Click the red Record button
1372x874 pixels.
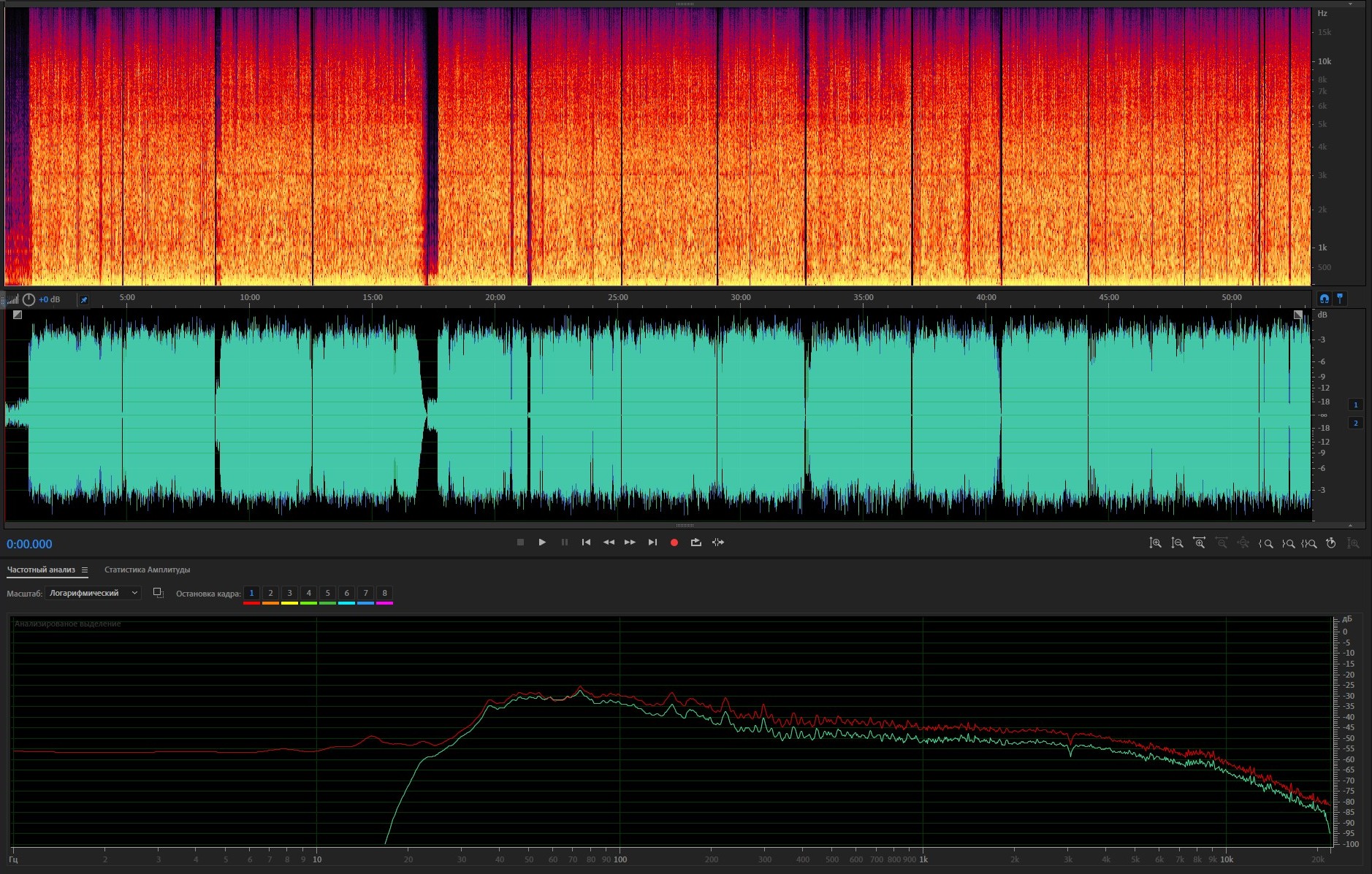point(674,543)
